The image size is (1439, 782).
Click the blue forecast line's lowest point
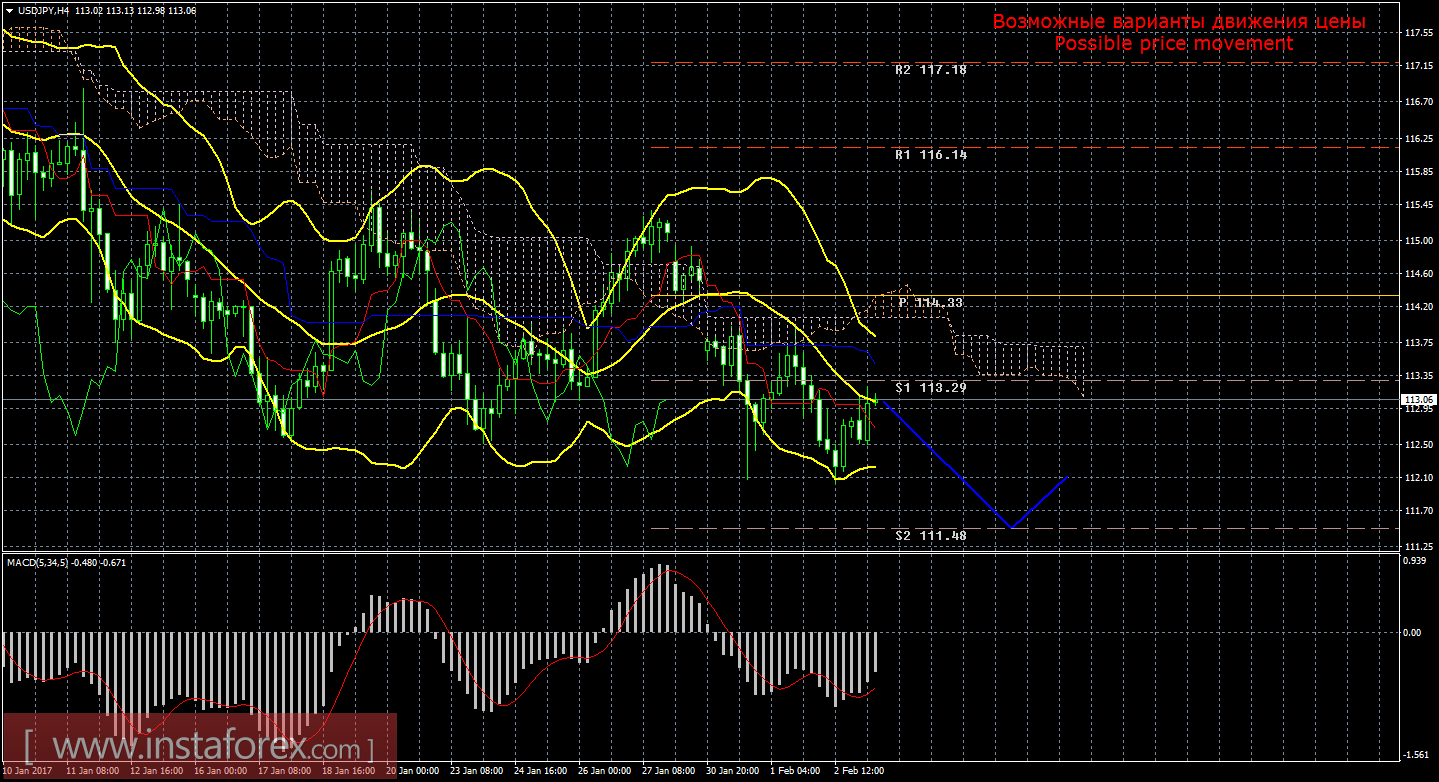point(1011,527)
